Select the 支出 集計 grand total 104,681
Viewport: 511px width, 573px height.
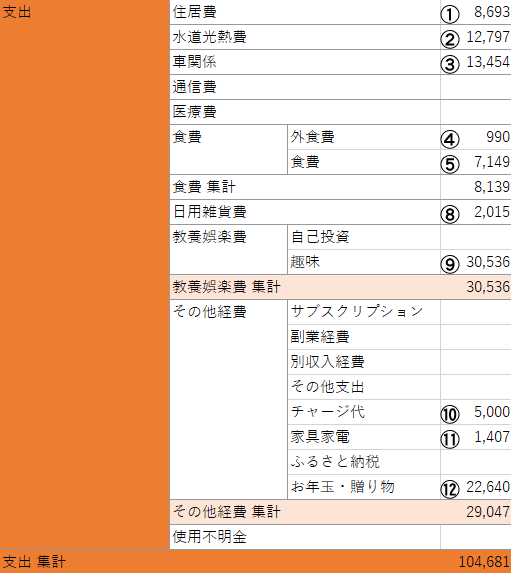tap(484, 562)
